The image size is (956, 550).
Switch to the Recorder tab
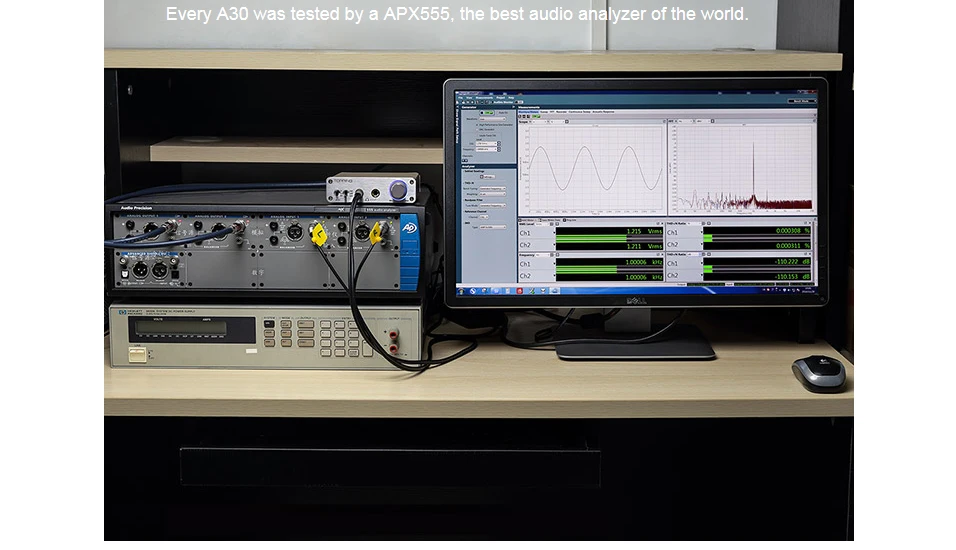561,112
